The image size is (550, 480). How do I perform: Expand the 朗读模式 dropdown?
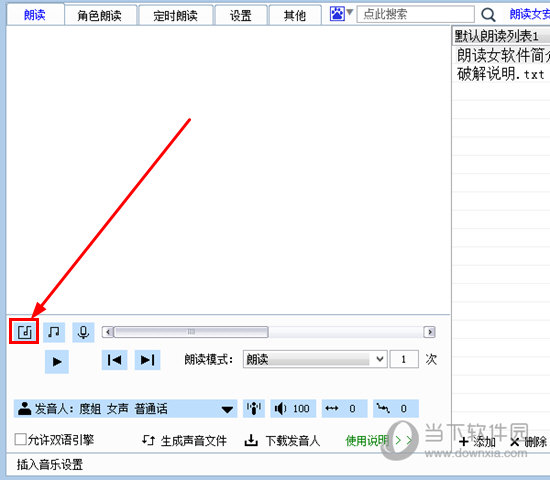point(315,359)
